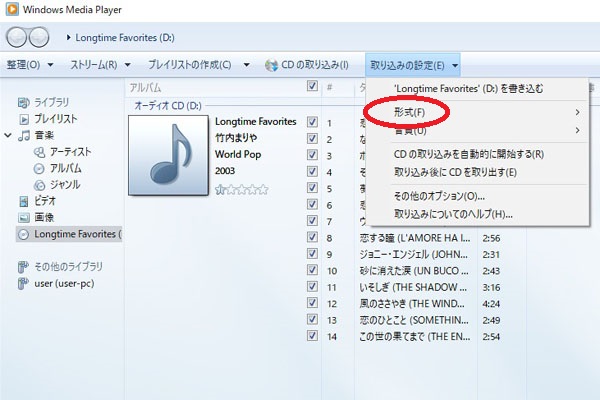The width and height of the screenshot is (600, 400).
Task: Click the back navigation arrow button
Action: point(17,38)
